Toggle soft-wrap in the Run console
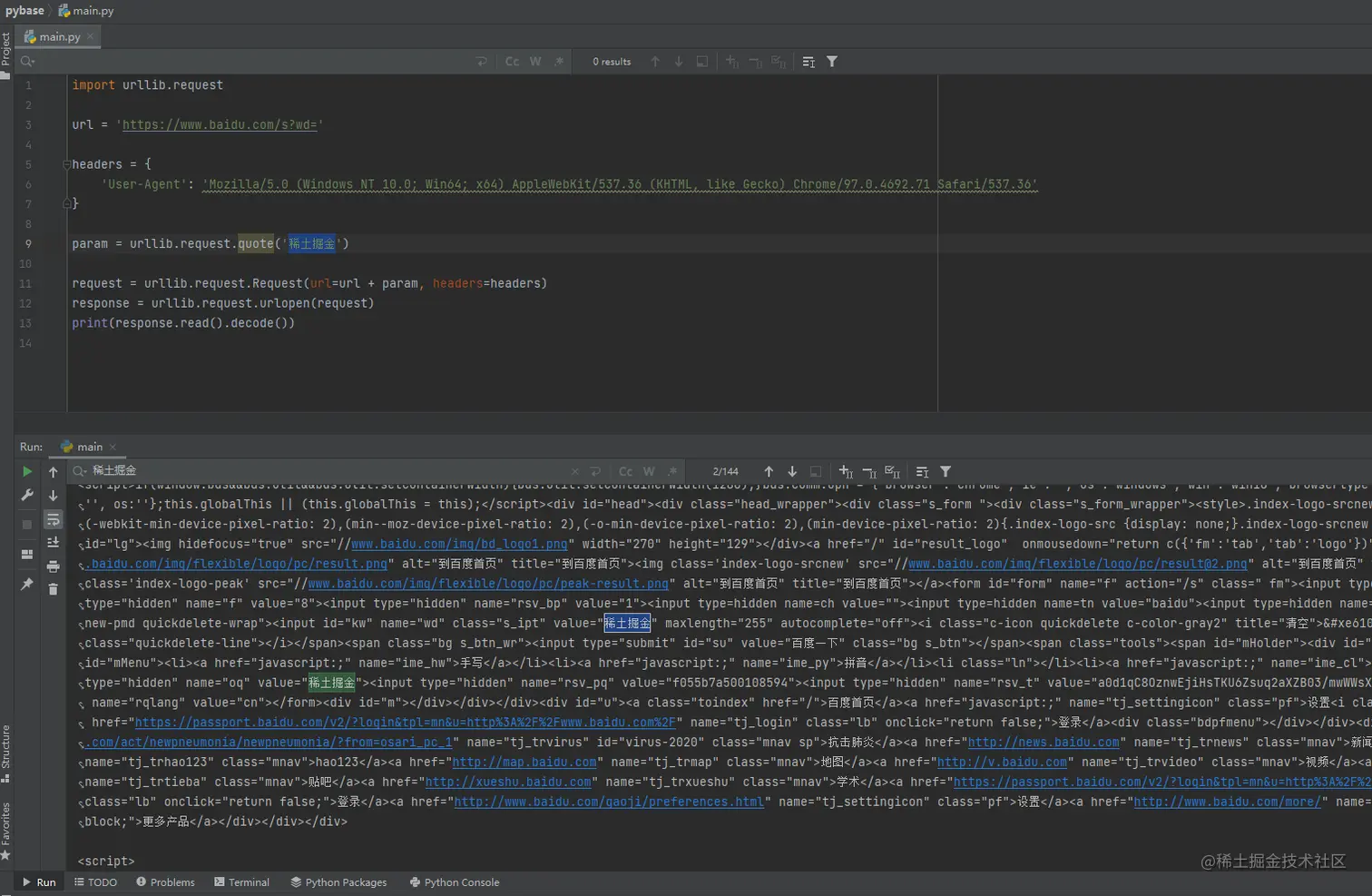 [x=53, y=519]
